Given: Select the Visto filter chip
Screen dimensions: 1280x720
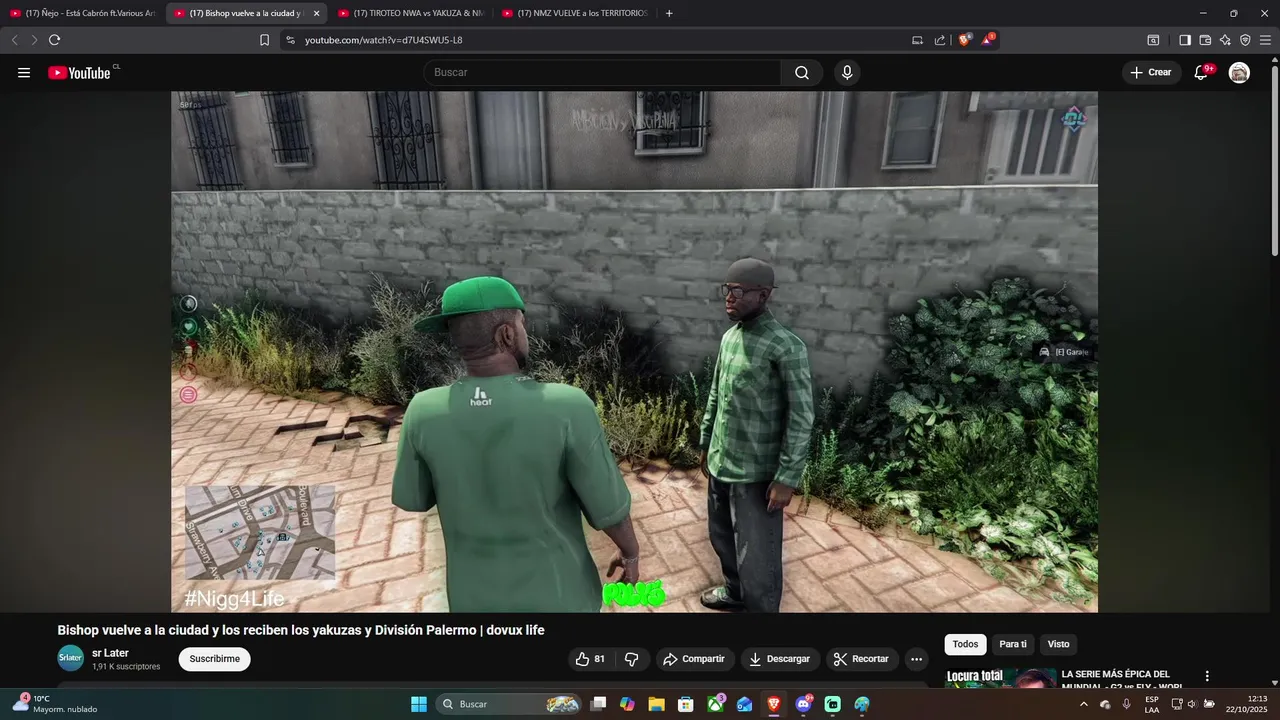Looking at the screenshot, I should click(1058, 644).
